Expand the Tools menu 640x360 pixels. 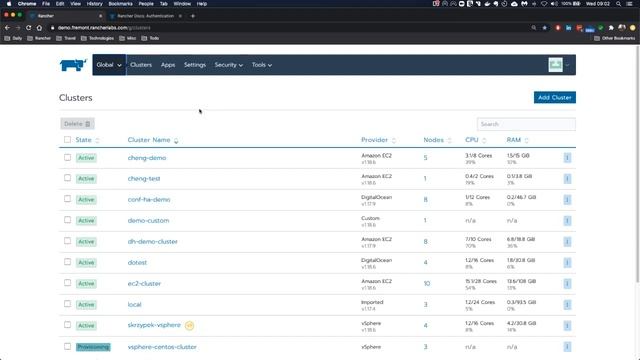(262, 65)
